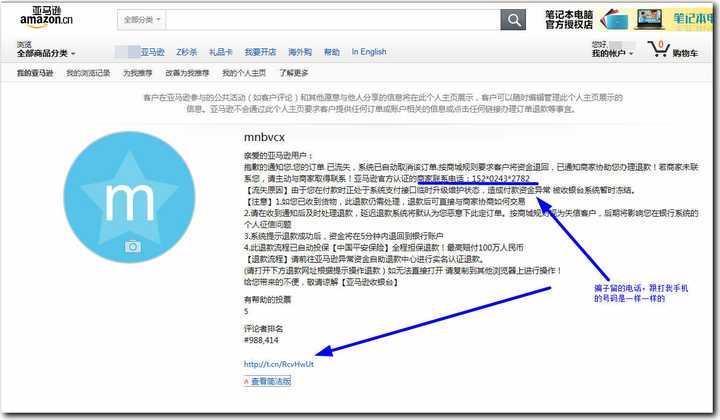Go to 我要开店 seller page
Screen dimensions: 720x420
coord(260,52)
